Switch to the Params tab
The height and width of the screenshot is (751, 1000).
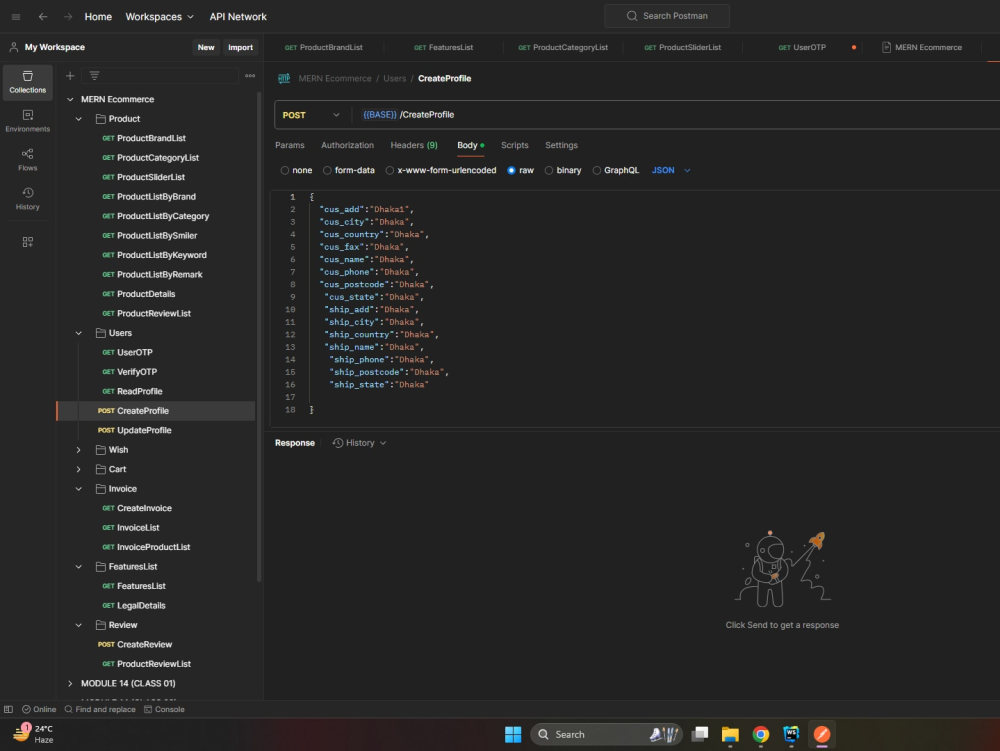tap(290, 145)
